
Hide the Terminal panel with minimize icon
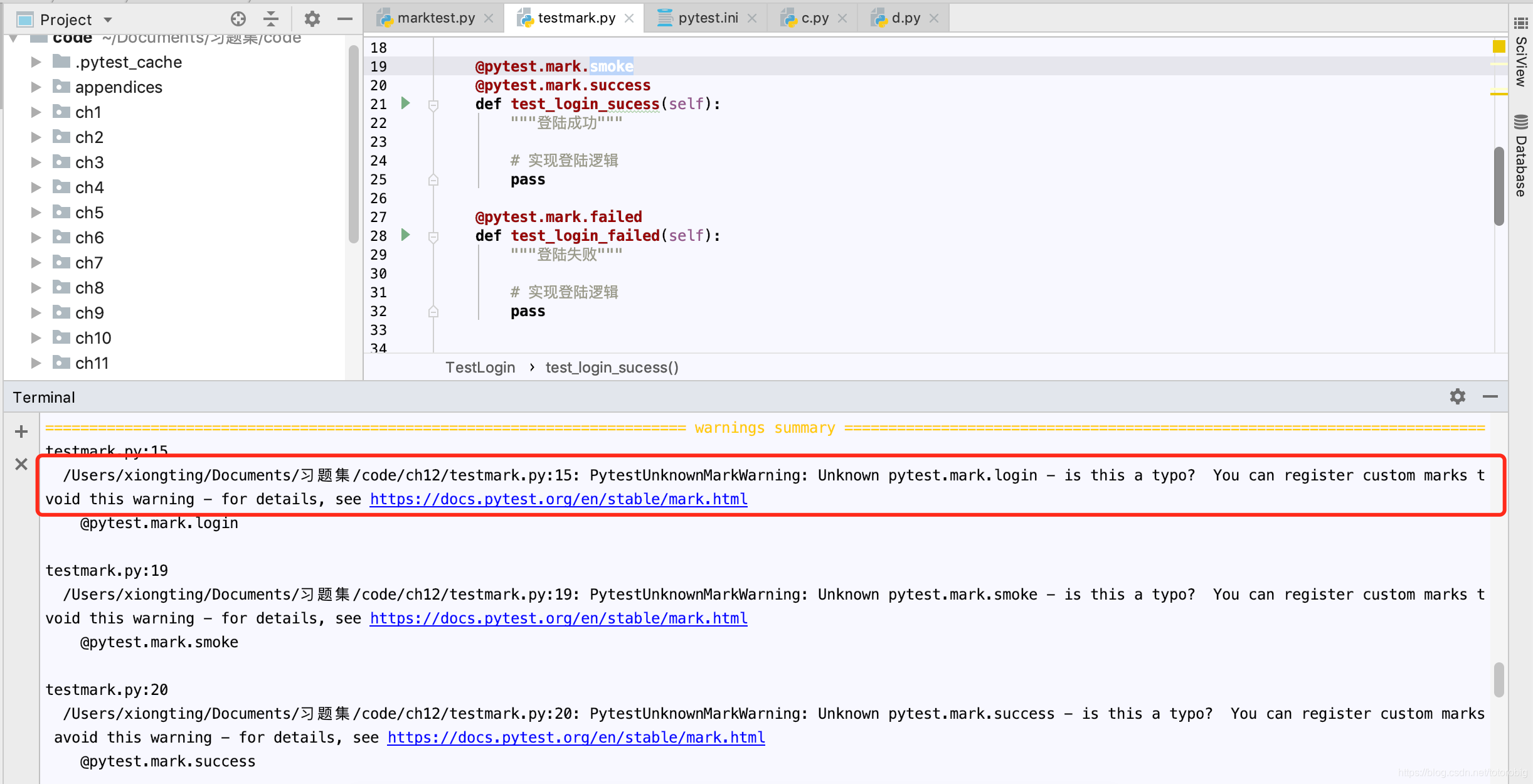point(1491,396)
